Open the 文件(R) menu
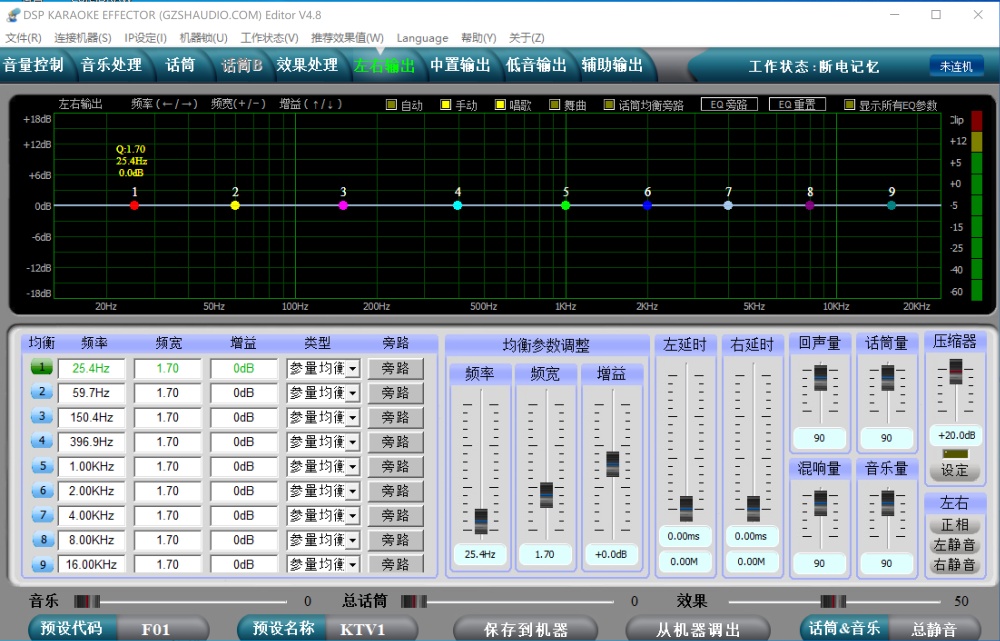The width and height of the screenshot is (1000, 641). [23, 38]
